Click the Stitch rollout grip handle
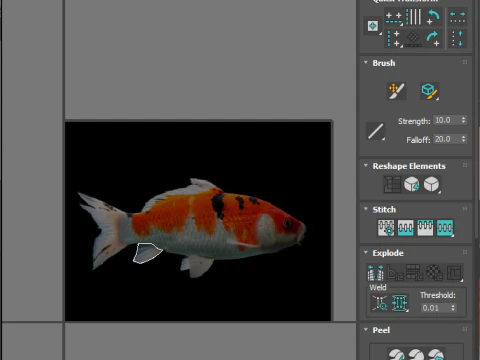480x360 pixels. pos(465,209)
